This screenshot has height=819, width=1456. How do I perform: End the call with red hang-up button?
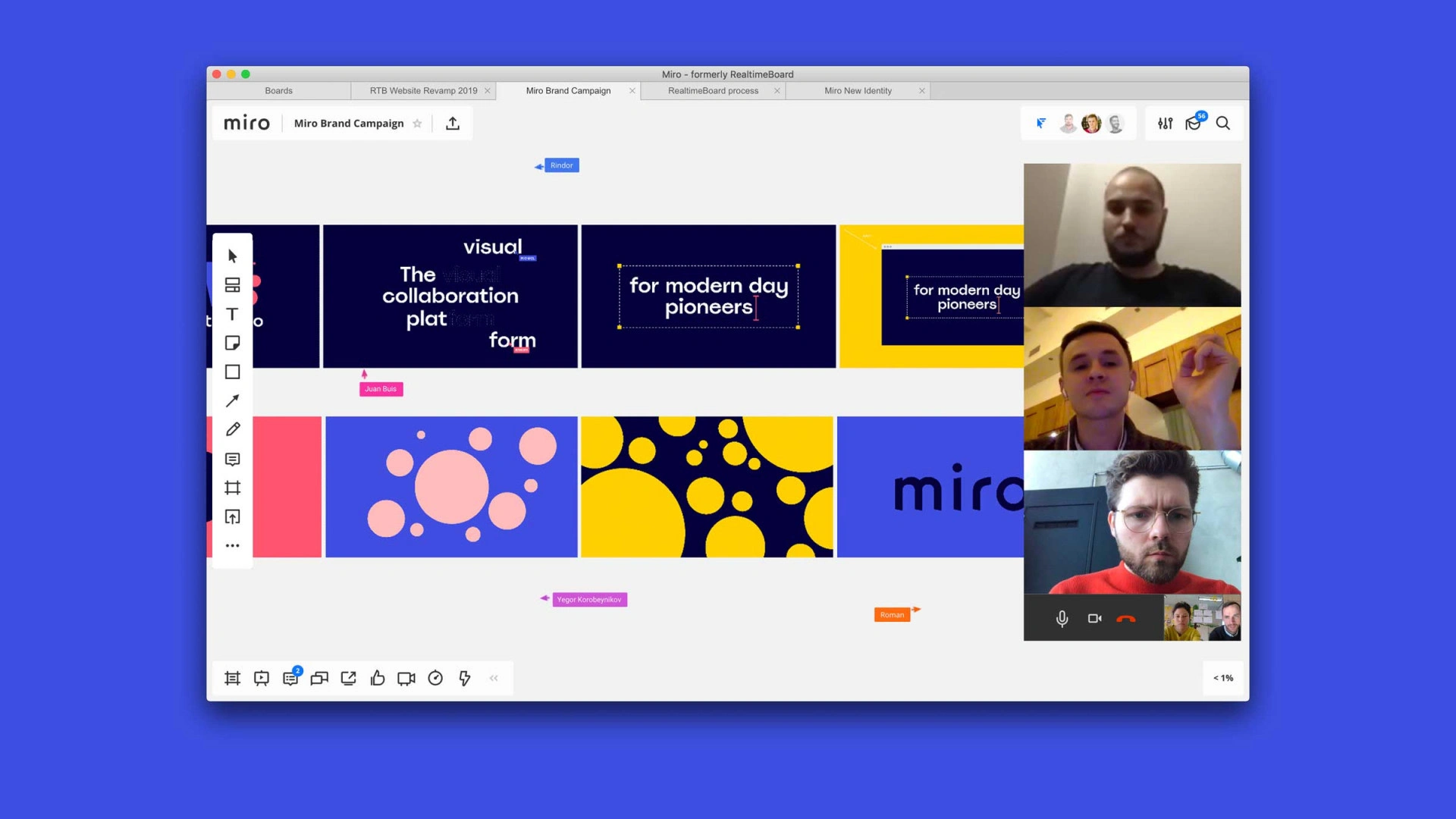point(1126,618)
